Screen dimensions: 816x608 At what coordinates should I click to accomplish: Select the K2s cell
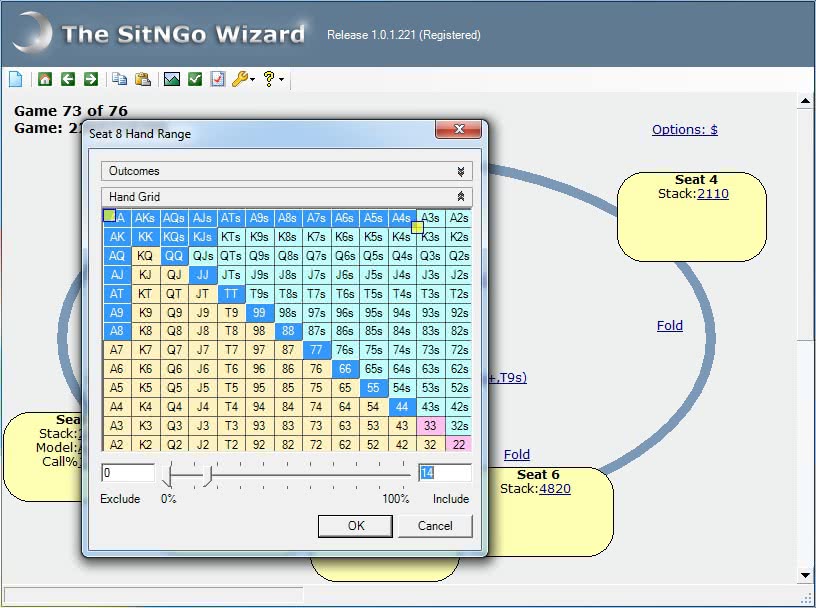click(x=459, y=237)
